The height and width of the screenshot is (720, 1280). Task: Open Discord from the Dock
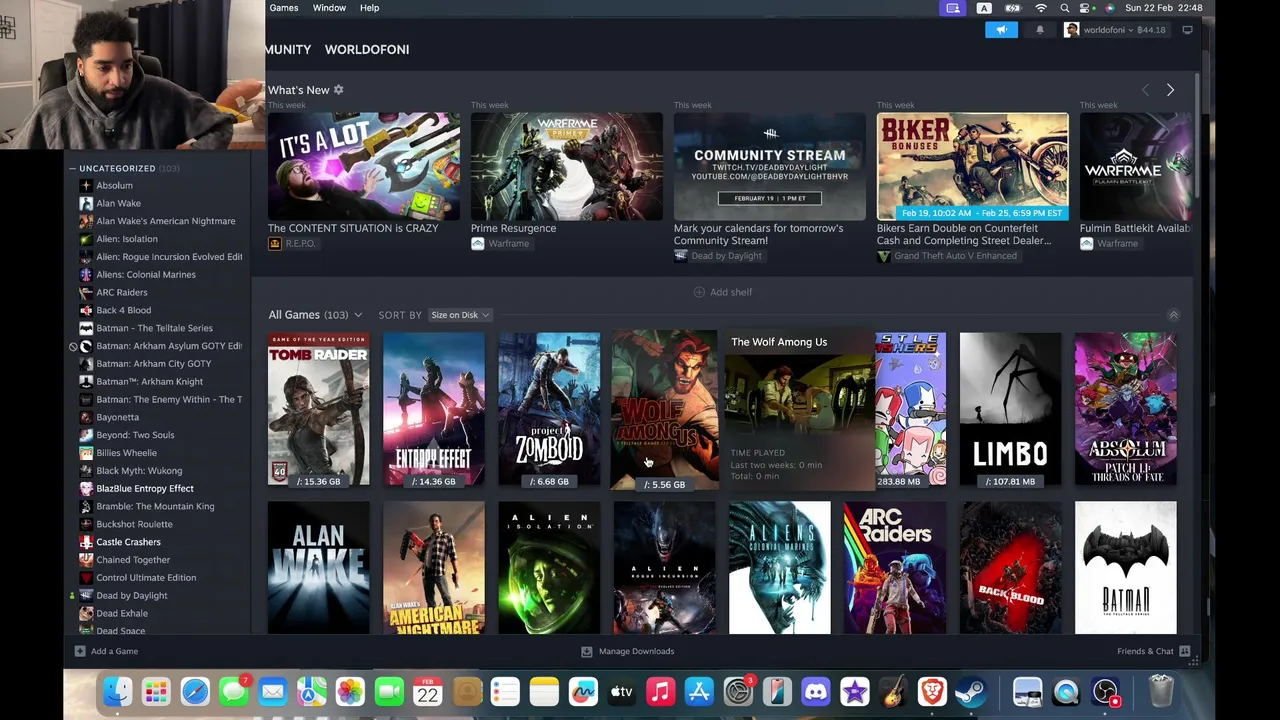coord(816,692)
